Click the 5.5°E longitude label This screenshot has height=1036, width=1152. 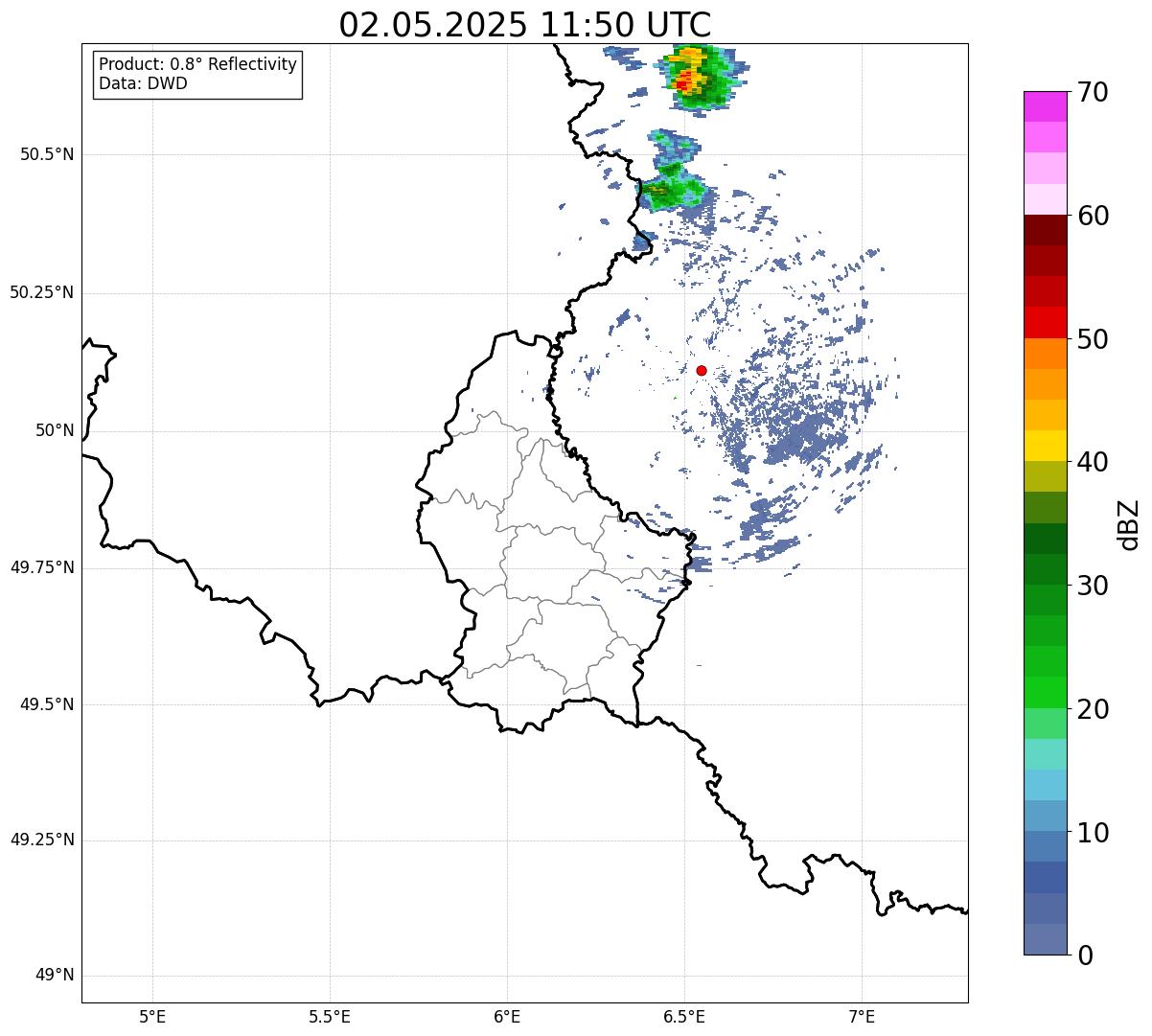point(330,1016)
